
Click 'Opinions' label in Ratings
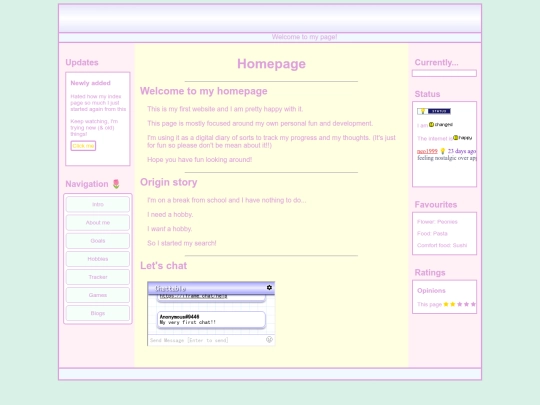pos(431,291)
